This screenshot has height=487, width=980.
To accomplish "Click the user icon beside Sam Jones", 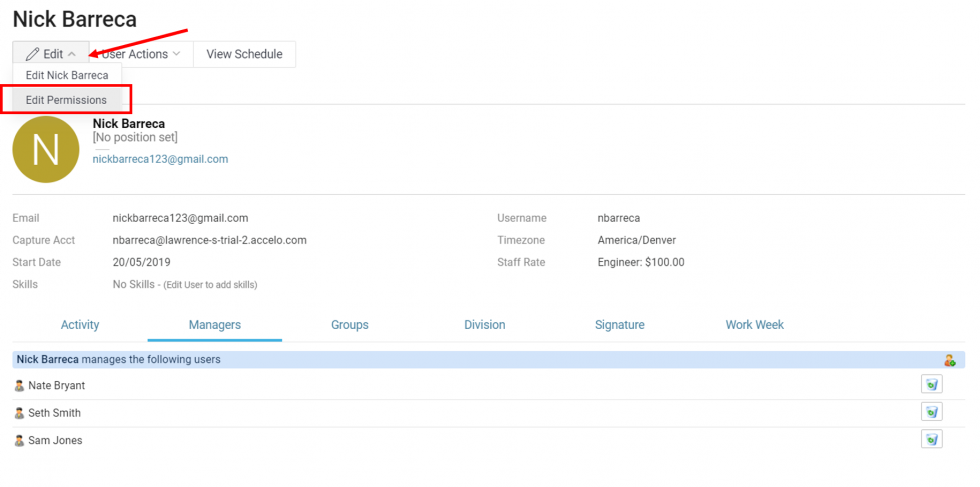I will point(19,440).
